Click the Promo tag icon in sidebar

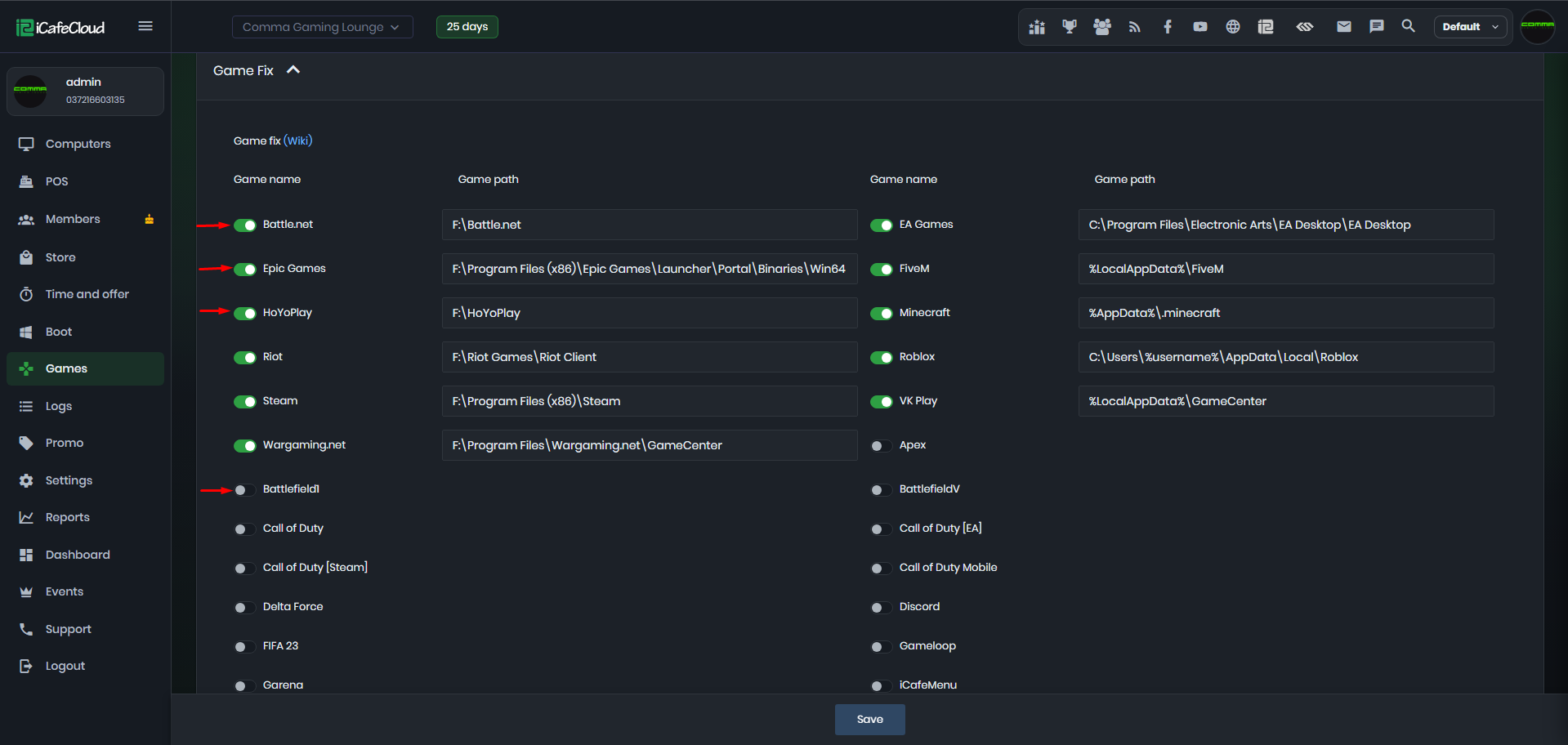[x=26, y=443]
